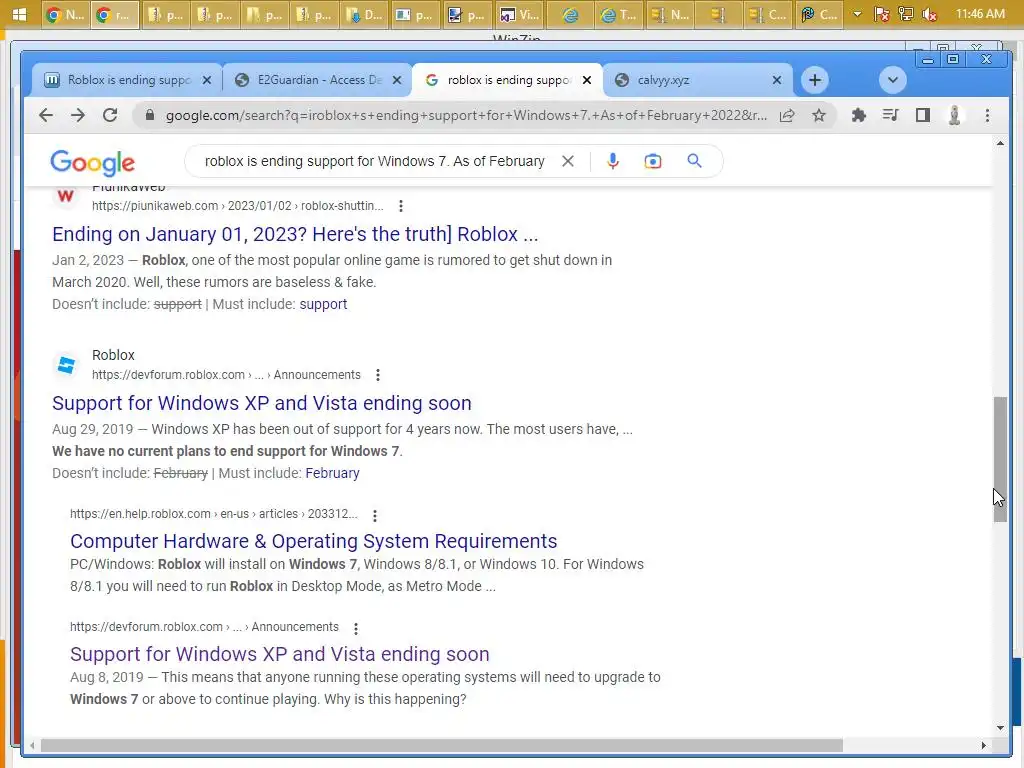The width and height of the screenshot is (1024, 768).
Task: Click the Google search input field
Action: click(x=374, y=161)
